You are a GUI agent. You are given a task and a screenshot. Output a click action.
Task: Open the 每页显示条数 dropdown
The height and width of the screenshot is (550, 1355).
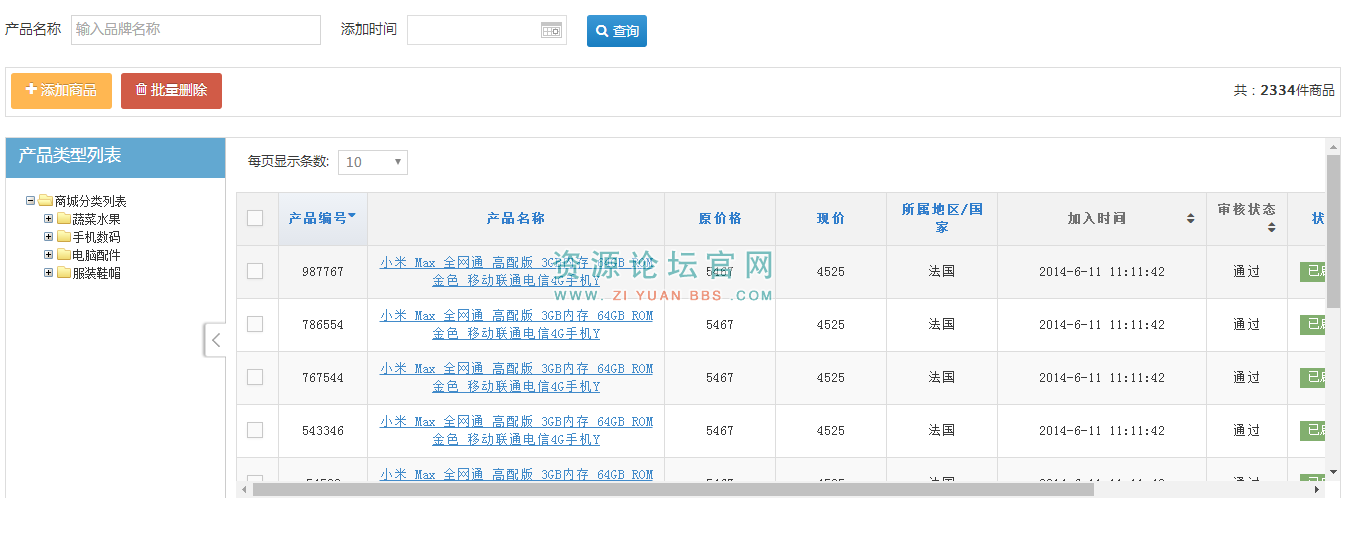373,162
